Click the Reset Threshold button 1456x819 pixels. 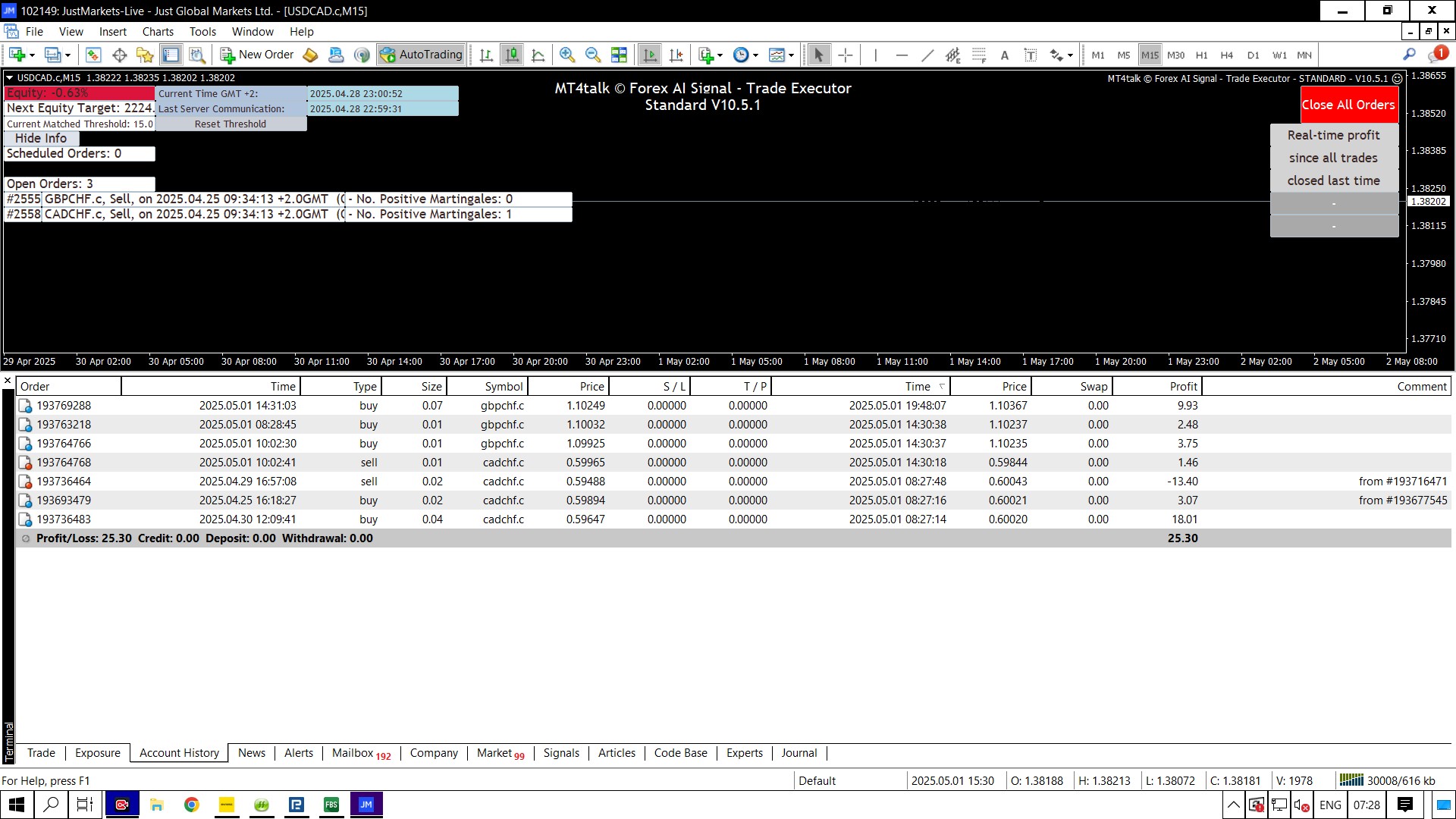[x=231, y=124]
